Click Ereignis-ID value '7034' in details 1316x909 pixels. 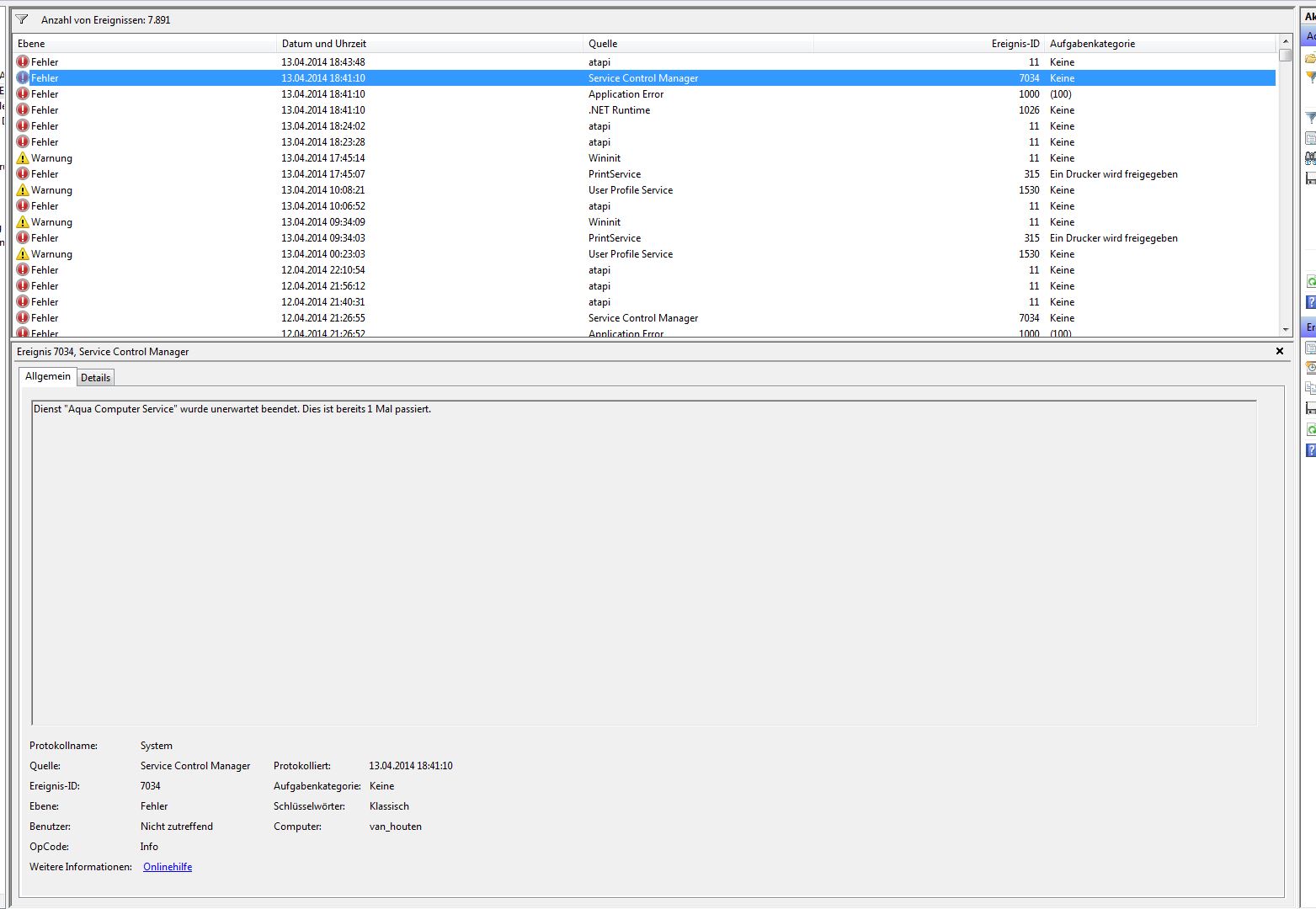click(x=150, y=786)
